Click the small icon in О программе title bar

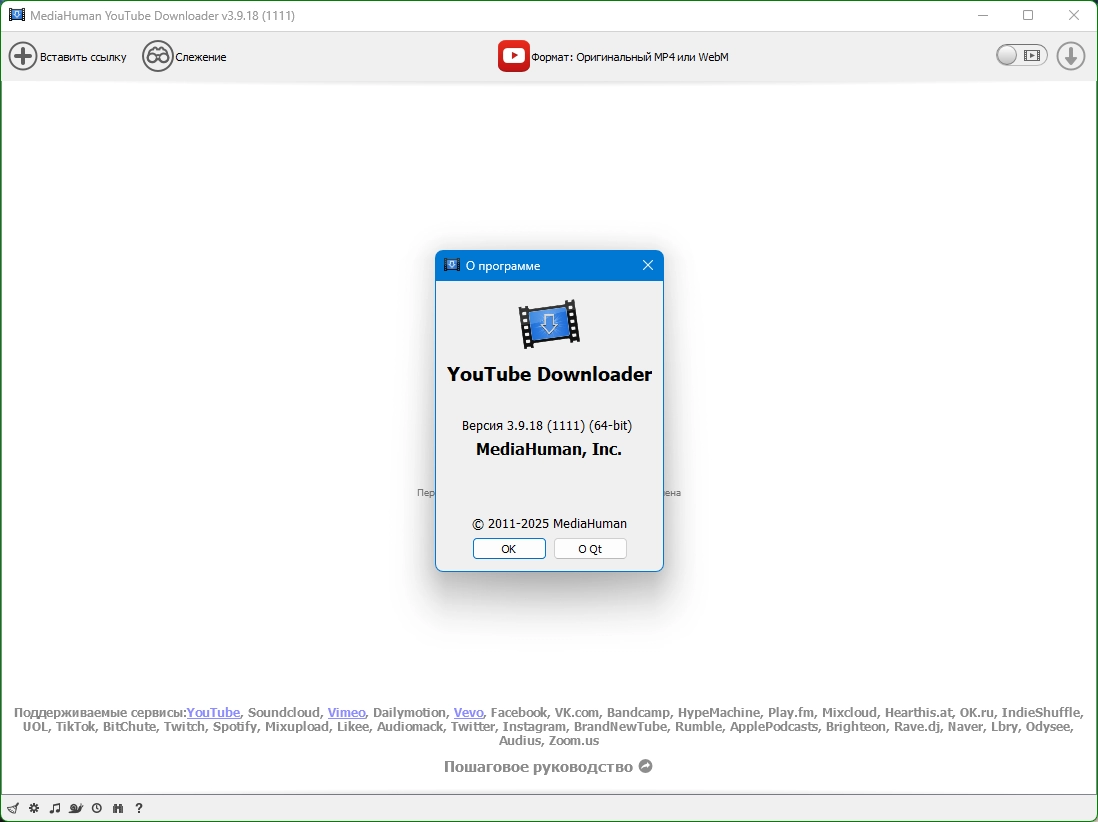coord(452,265)
